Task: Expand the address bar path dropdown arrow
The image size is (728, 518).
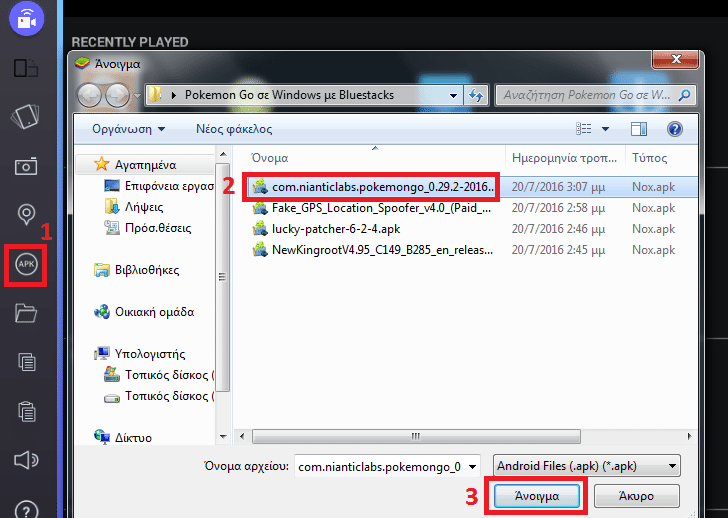Action: point(453,96)
